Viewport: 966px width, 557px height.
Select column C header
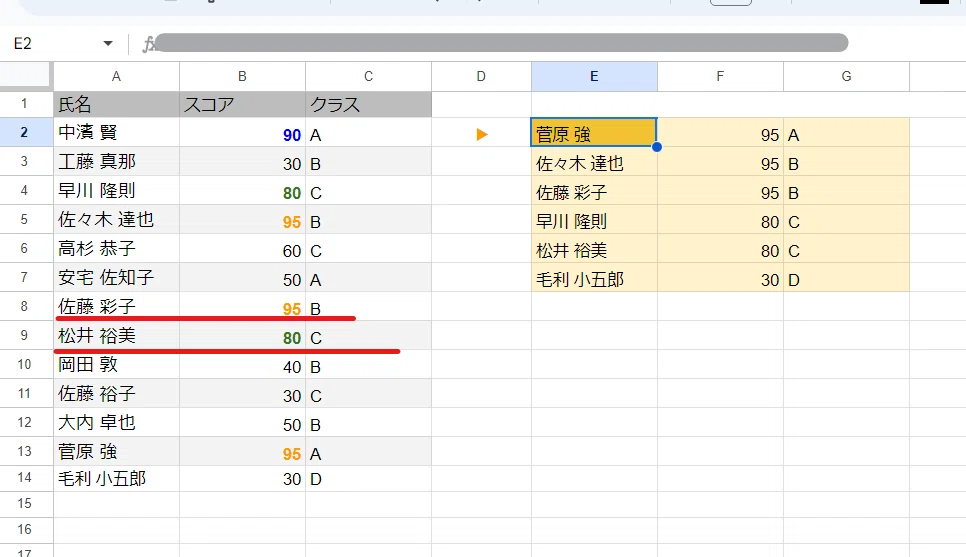click(368, 76)
